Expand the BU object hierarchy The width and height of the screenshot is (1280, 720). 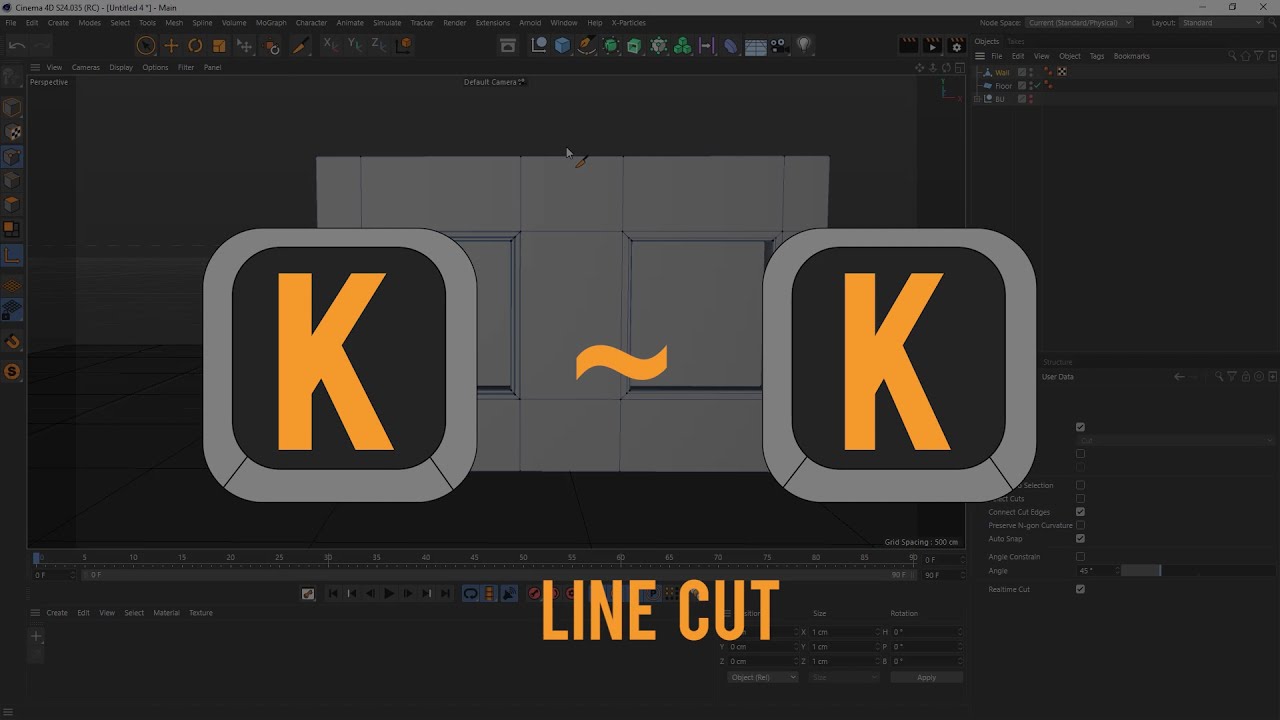(x=978, y=99)
